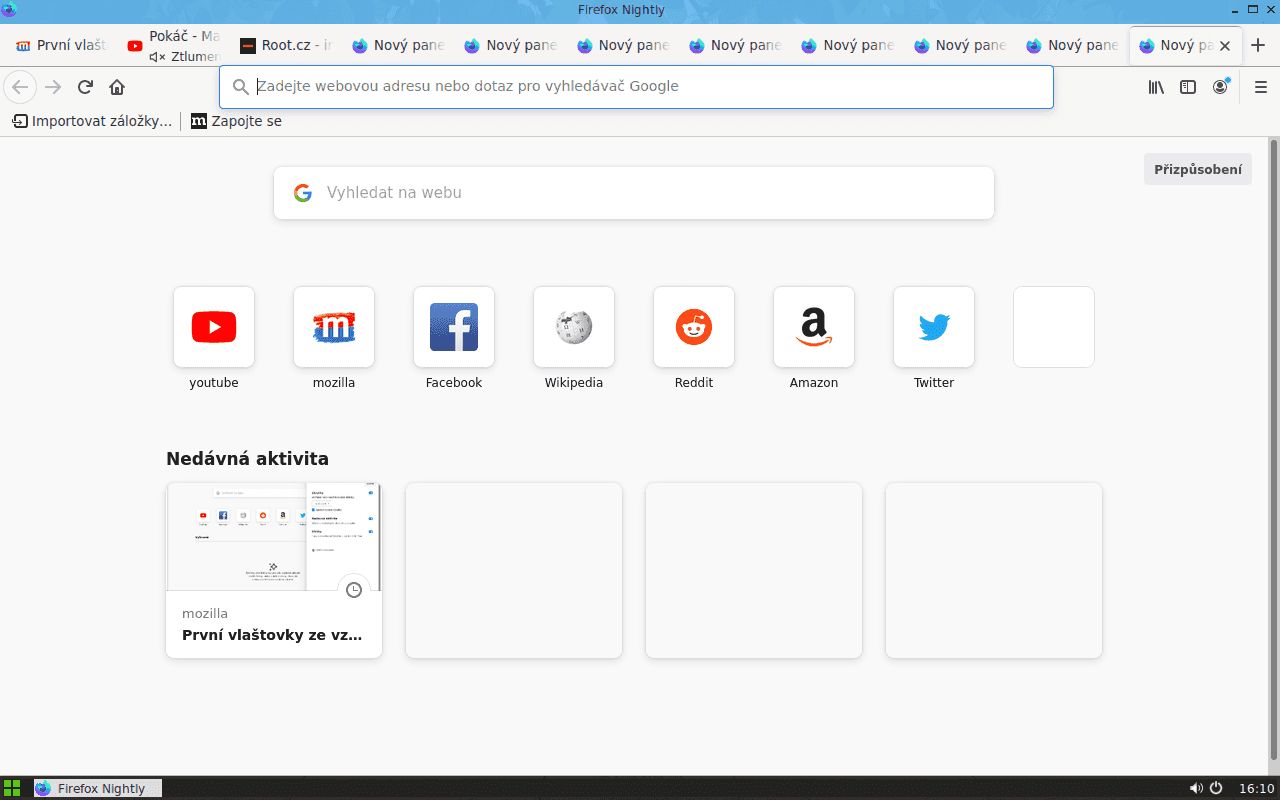
Task: Click the Nedávná aktivita heading
Action: [x=247, y=459]
